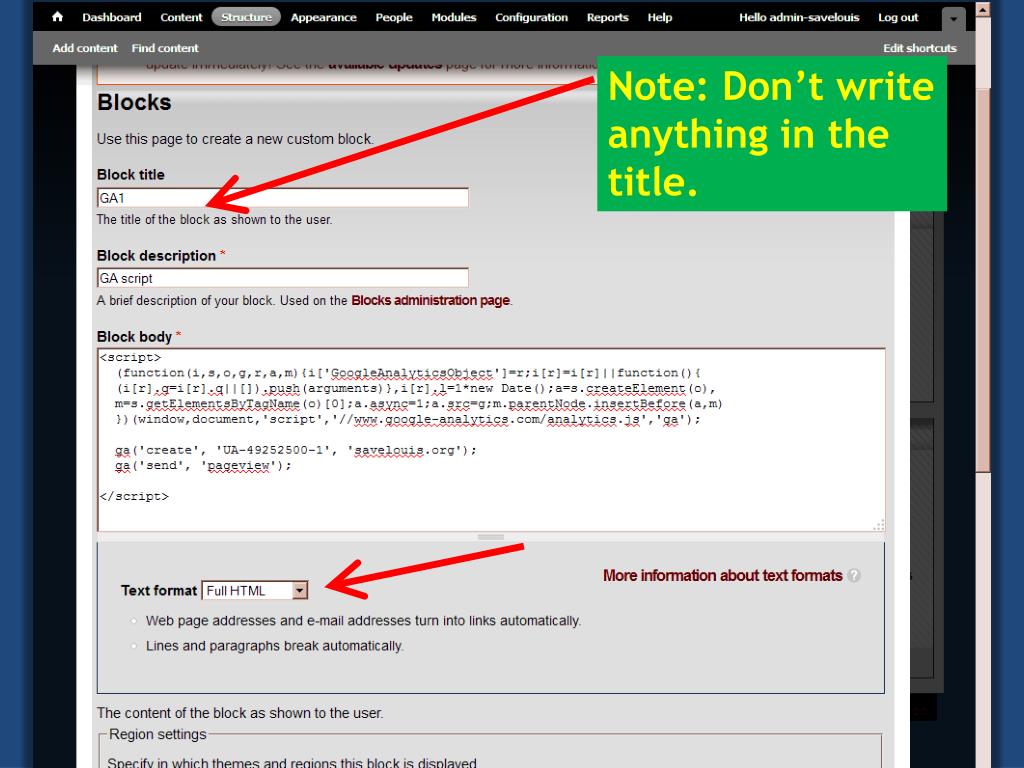The image size is (1024, 768).
Task: Open the Content menu
Action: point(182,18)
